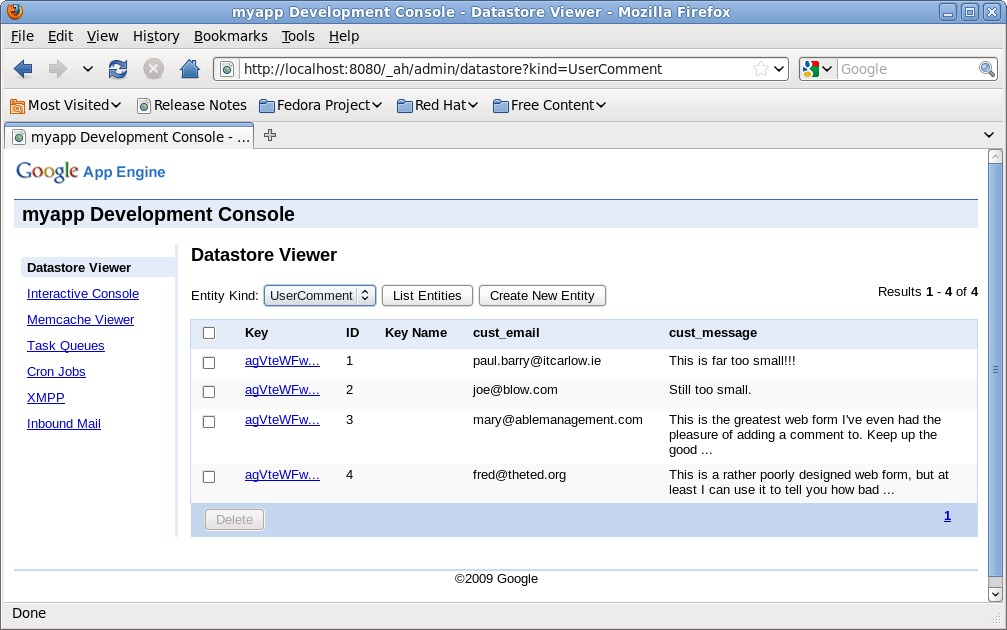Click the bookmark star in URL bar

click(761, 69)
